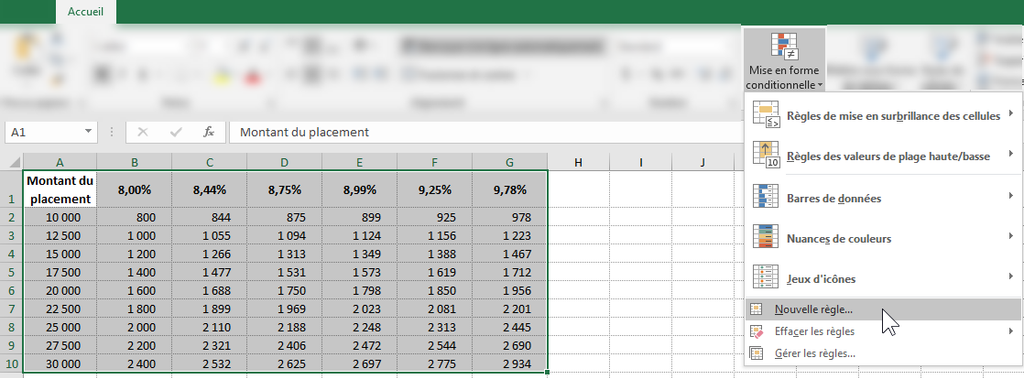Click the highlight cells rules icon
The height and width of the screenshot is (378, 1024).
[x=765, y=115]
